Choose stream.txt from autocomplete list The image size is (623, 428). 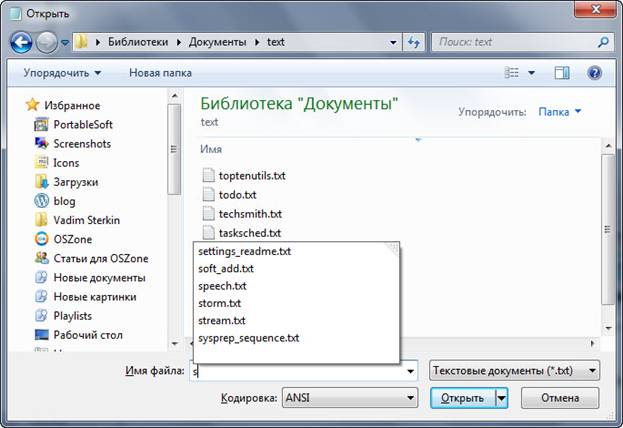[296, 320]
